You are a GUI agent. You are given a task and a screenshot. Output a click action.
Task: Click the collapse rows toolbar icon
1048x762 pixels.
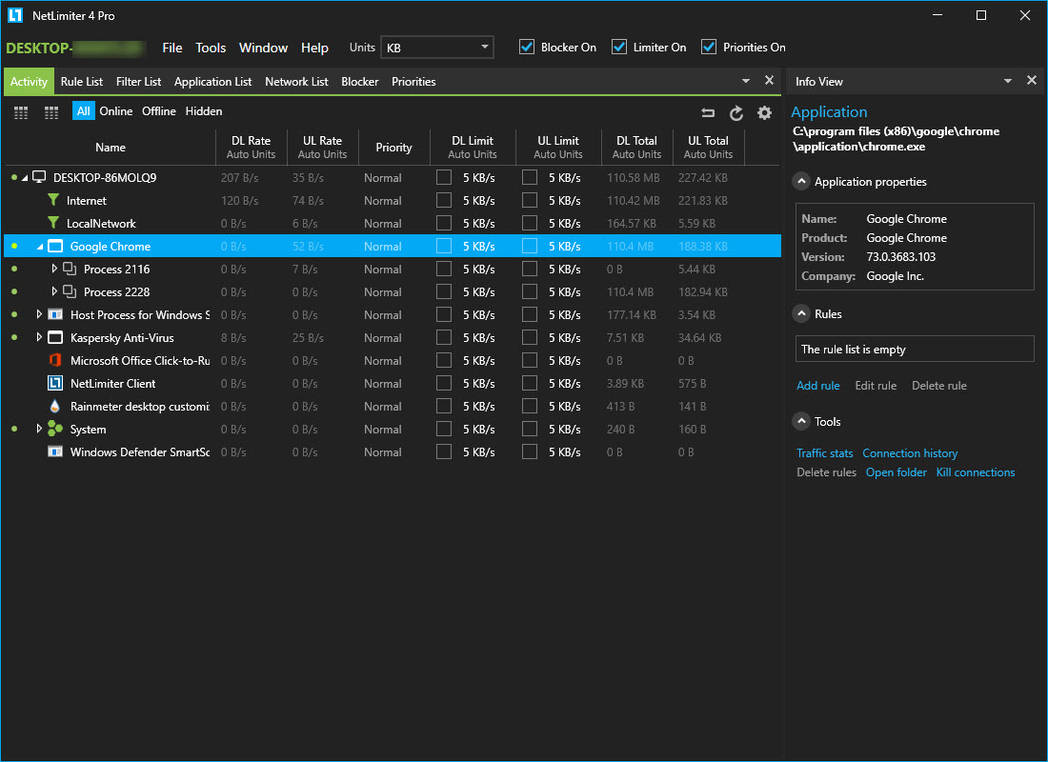click(x=708, y=113)
